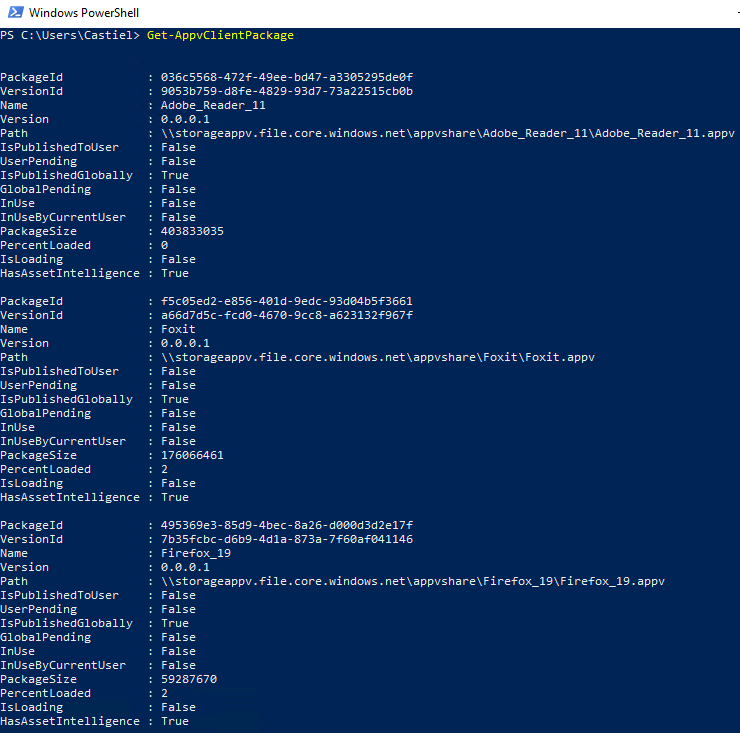Click the Firefox_19.appv path line
This screenshot has height=733, width=740.
tap(413, 581)
